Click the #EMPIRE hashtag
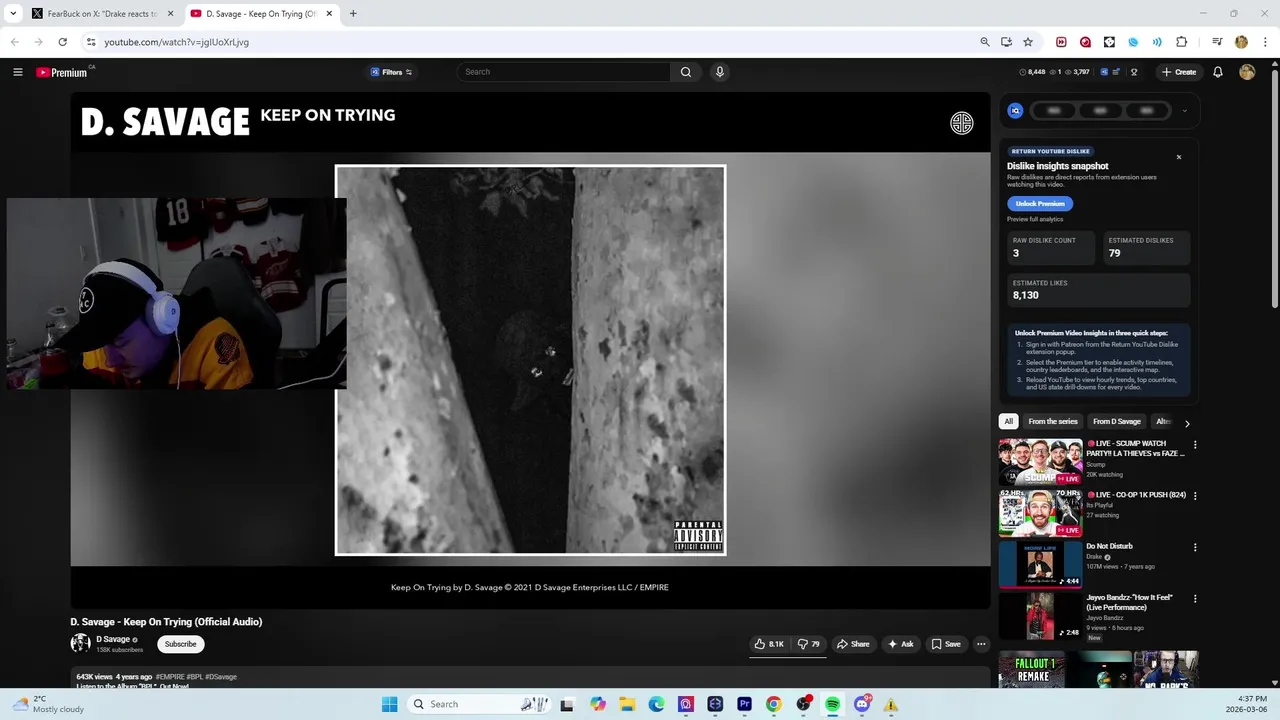The image size is (1280, 720). tap(170, 677)
